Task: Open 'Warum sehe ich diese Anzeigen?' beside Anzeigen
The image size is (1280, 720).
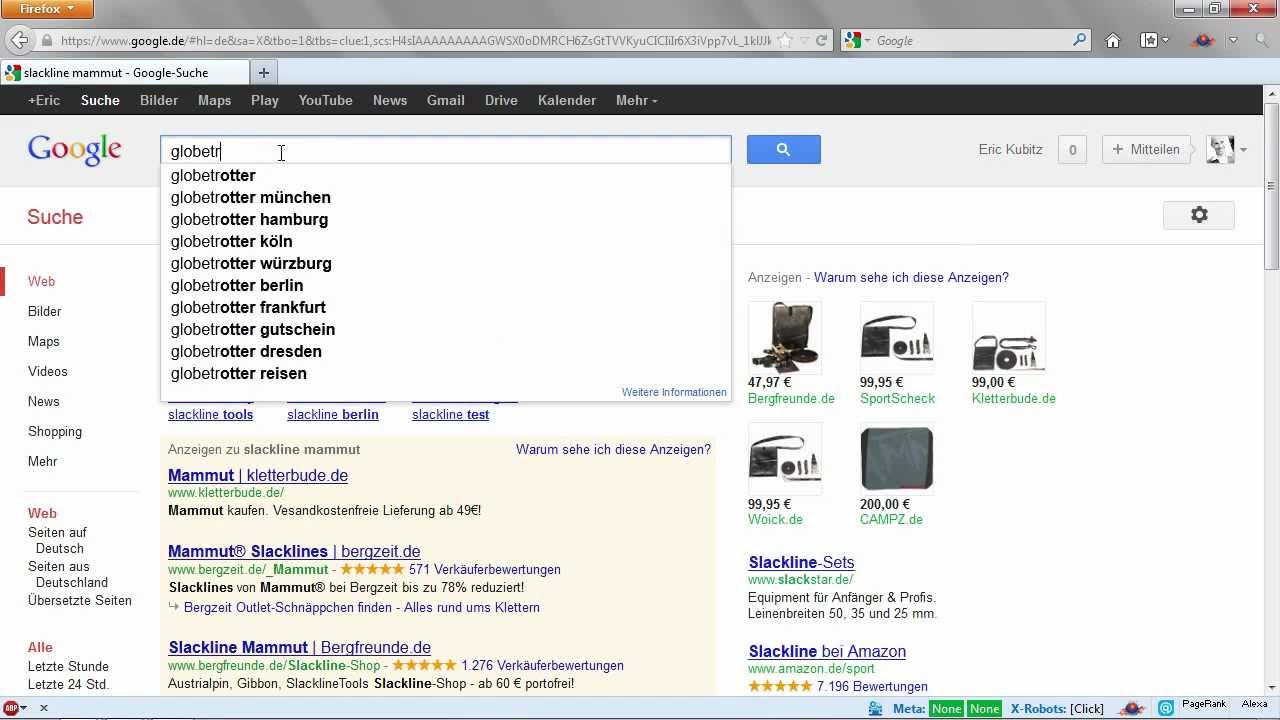Action: tap(911, 277)
